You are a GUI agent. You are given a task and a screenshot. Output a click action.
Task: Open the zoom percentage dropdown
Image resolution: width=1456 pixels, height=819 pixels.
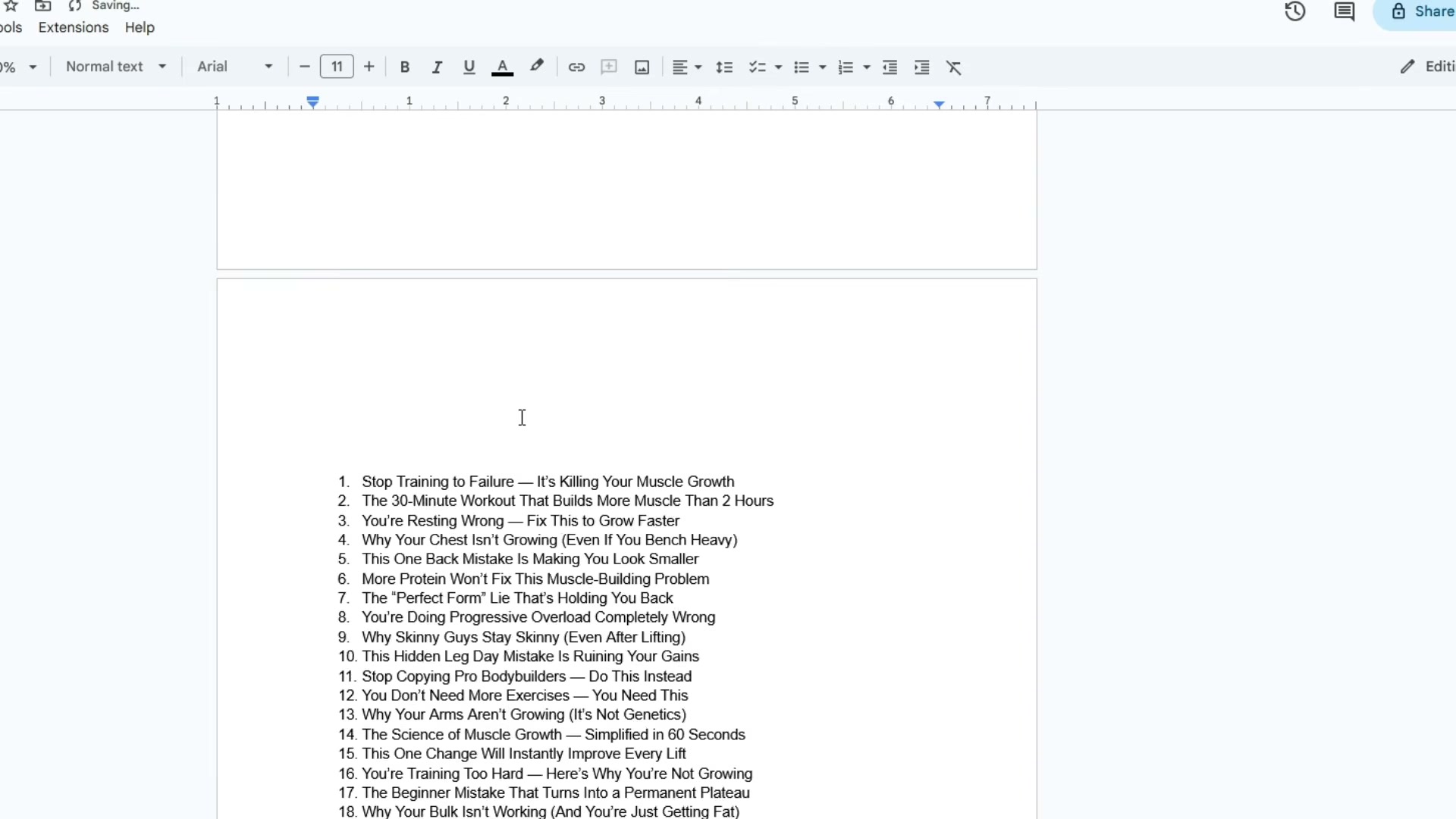tap(19, 67)
